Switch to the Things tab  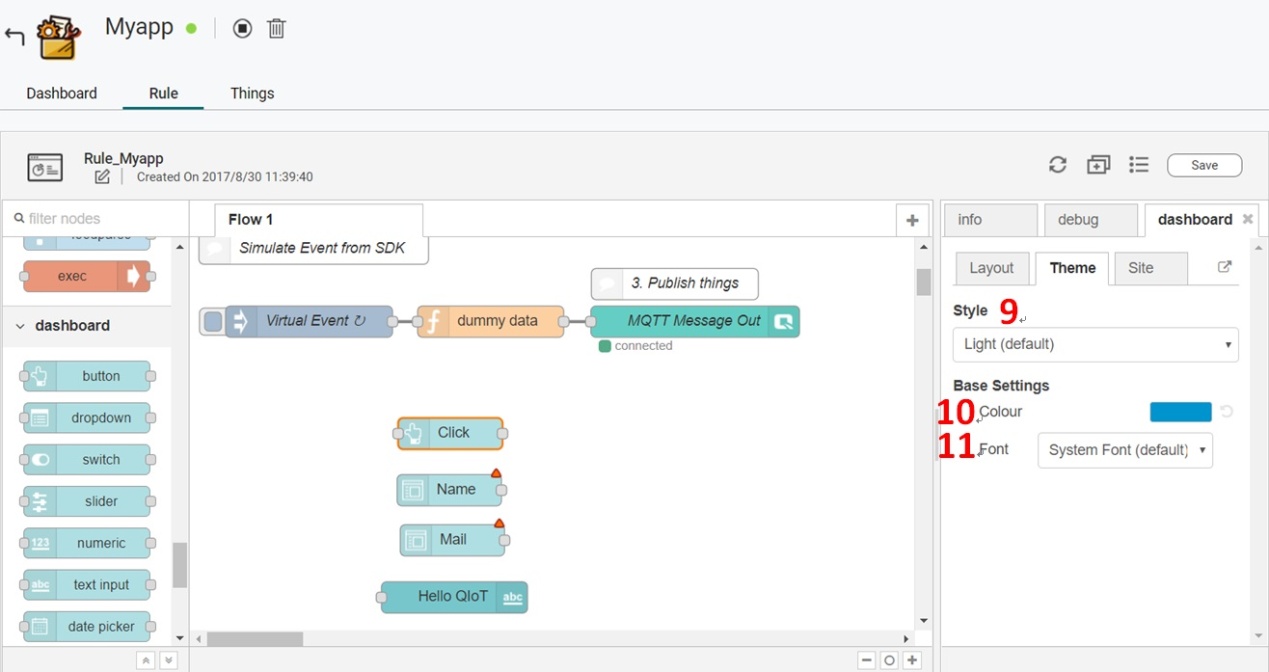click(x=252, y=93)
